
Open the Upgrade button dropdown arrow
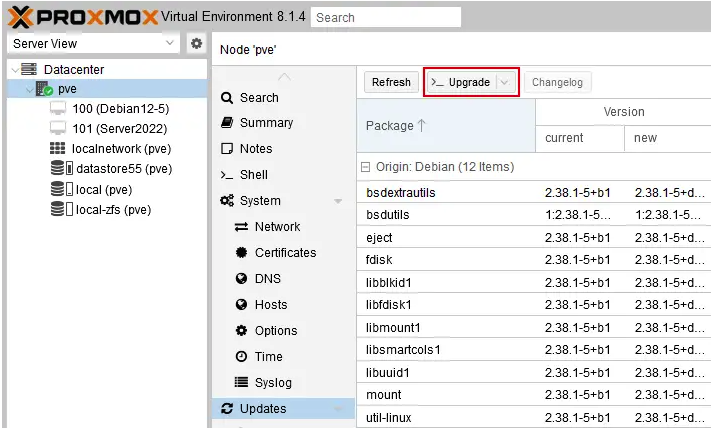505,82
